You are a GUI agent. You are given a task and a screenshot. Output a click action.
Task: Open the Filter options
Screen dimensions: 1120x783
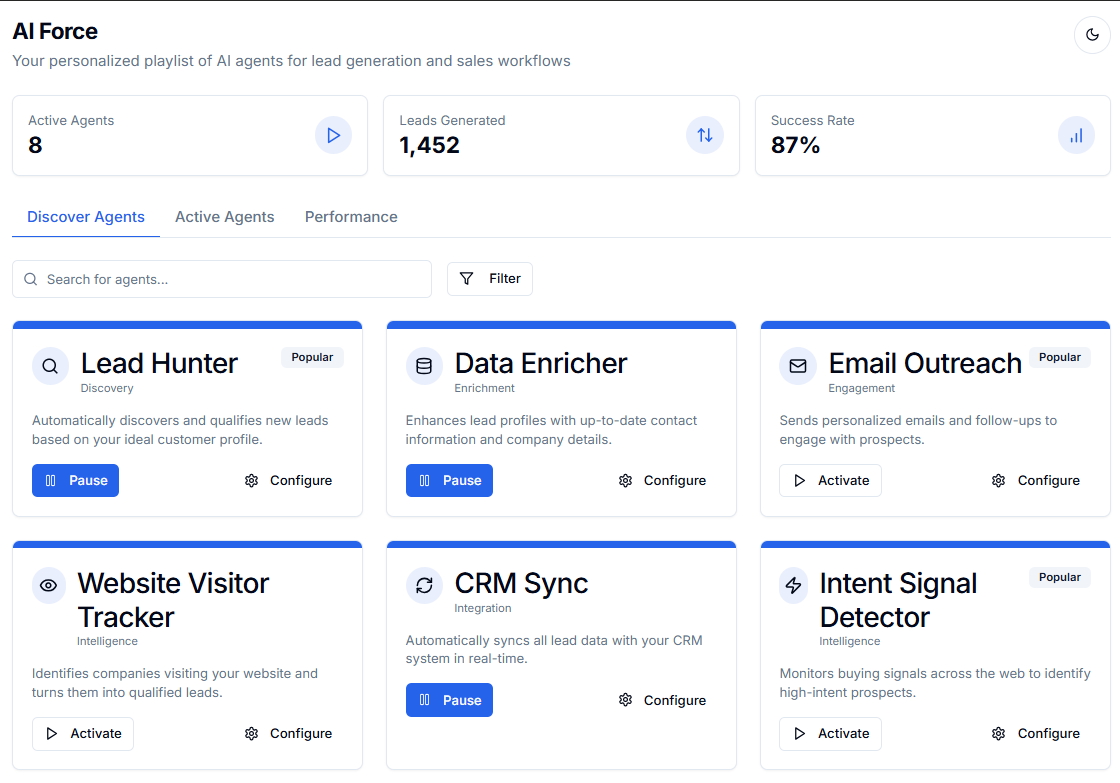[x=489, y=279]
